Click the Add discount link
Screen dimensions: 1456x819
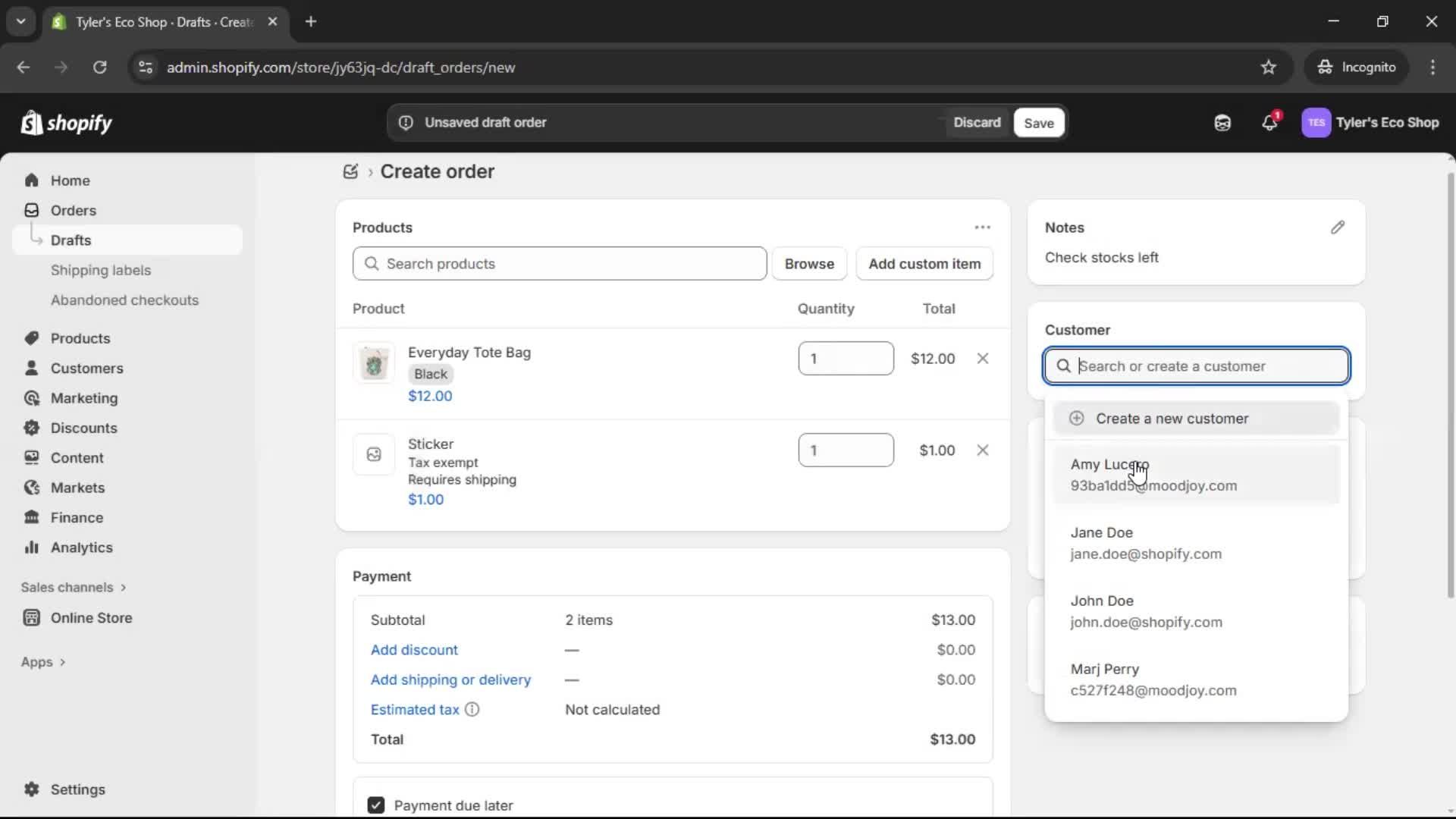[414, 649]
